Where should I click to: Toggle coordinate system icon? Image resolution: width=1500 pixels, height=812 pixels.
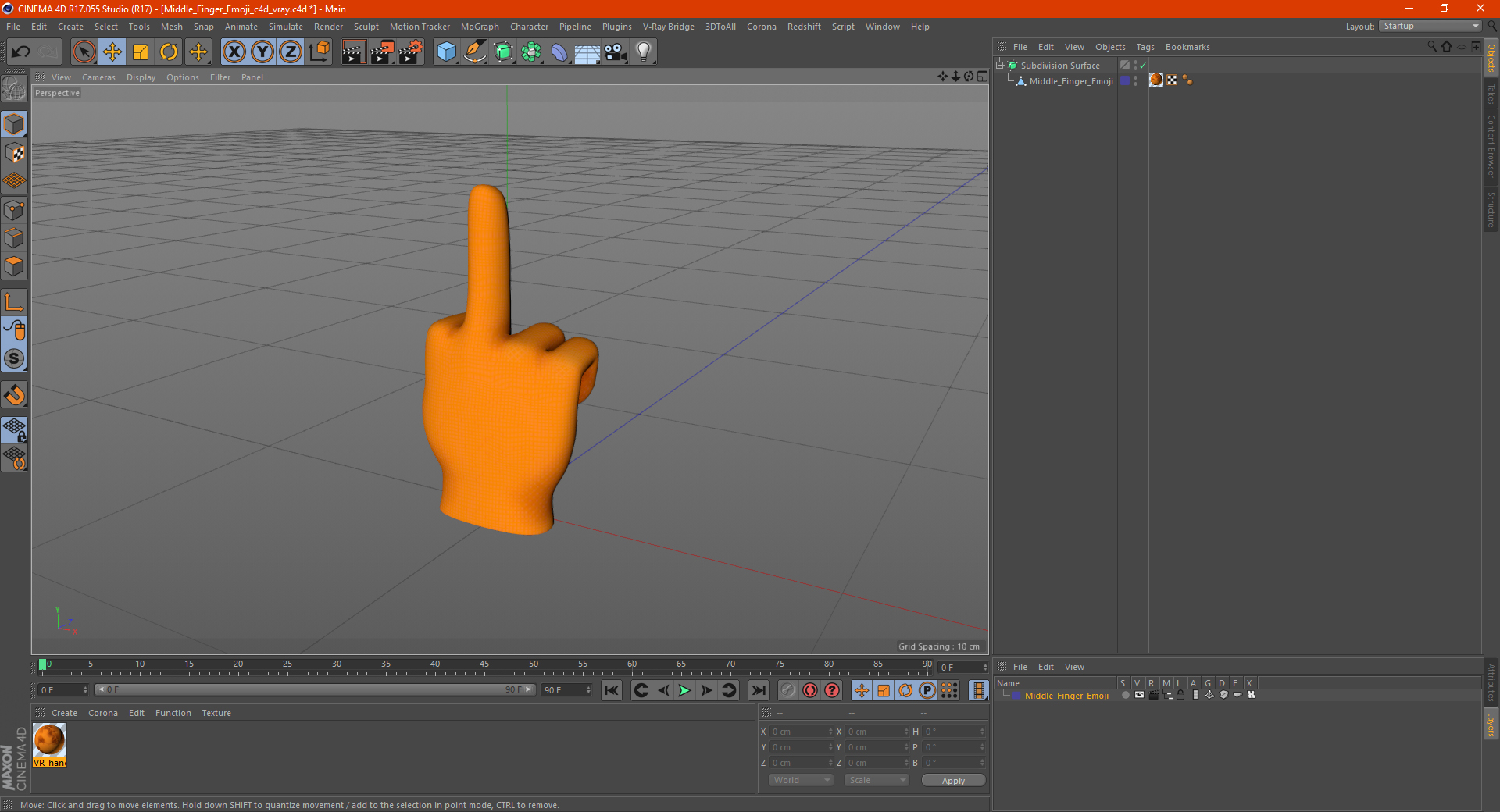320,52
